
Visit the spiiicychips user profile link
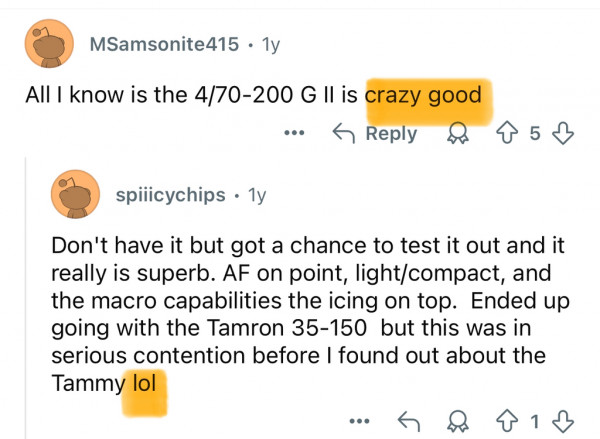[171, 195]
